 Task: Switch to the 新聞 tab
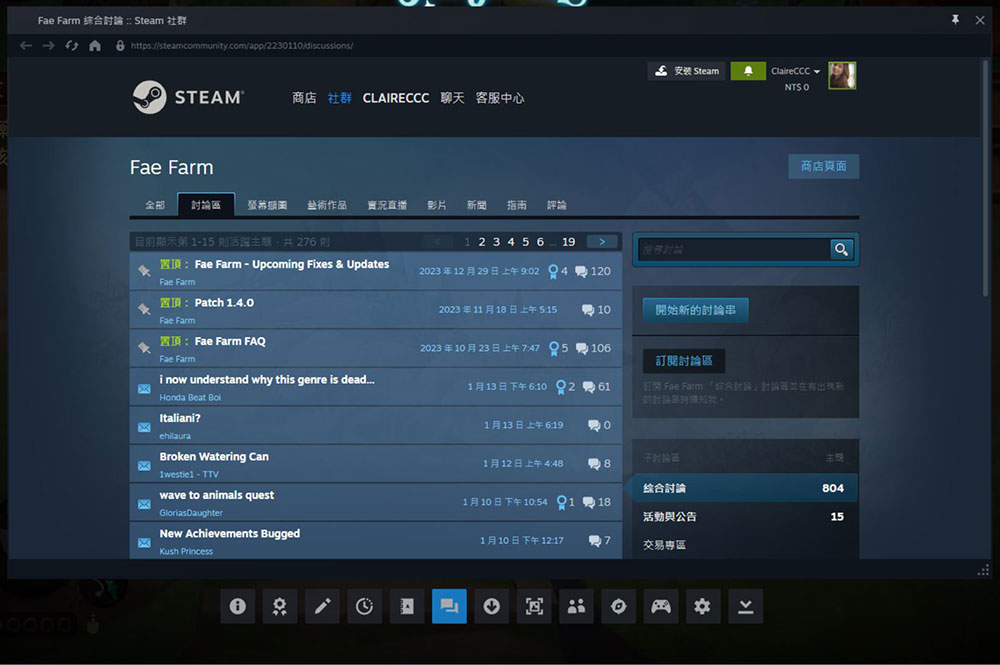[x=476, y=205]
